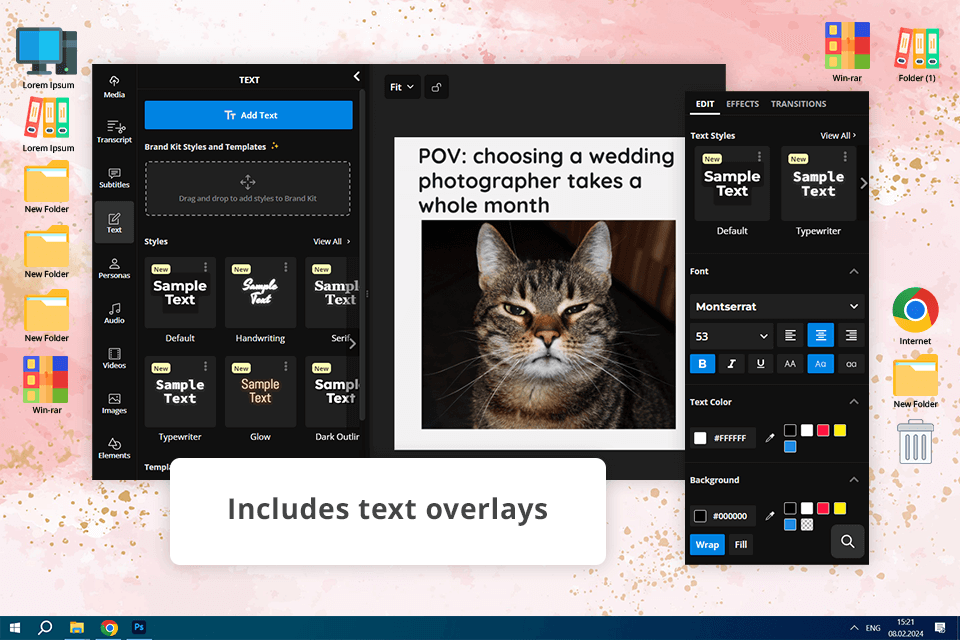Toggle bold formatting
The height and width of the screenshot is (640, 960).
(x=702, y=364)
